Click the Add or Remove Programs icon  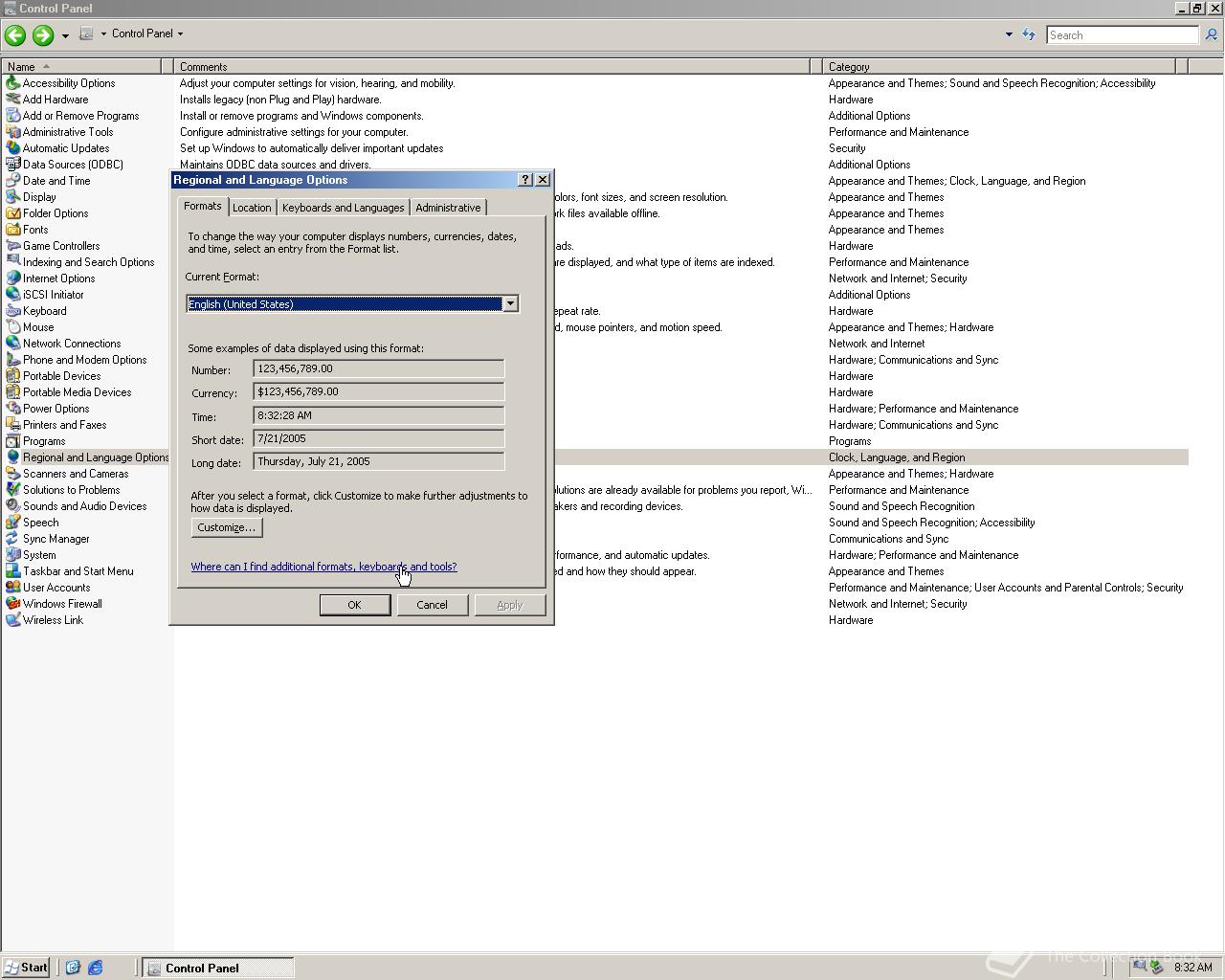[12, 116]
